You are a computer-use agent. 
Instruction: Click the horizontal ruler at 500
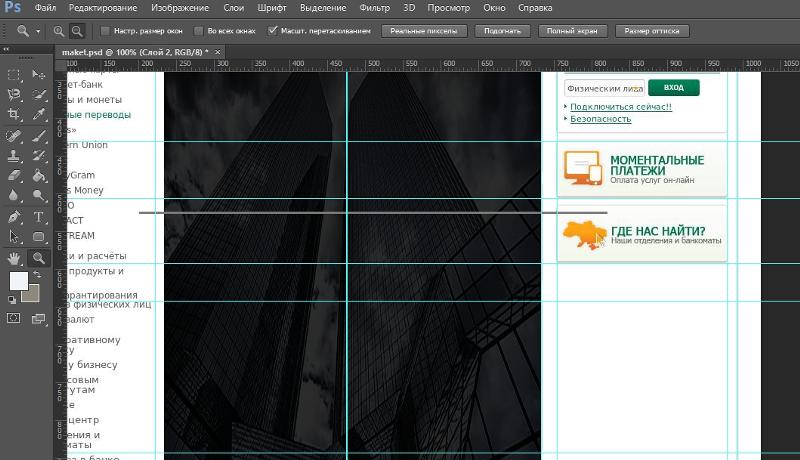[373, 65]
